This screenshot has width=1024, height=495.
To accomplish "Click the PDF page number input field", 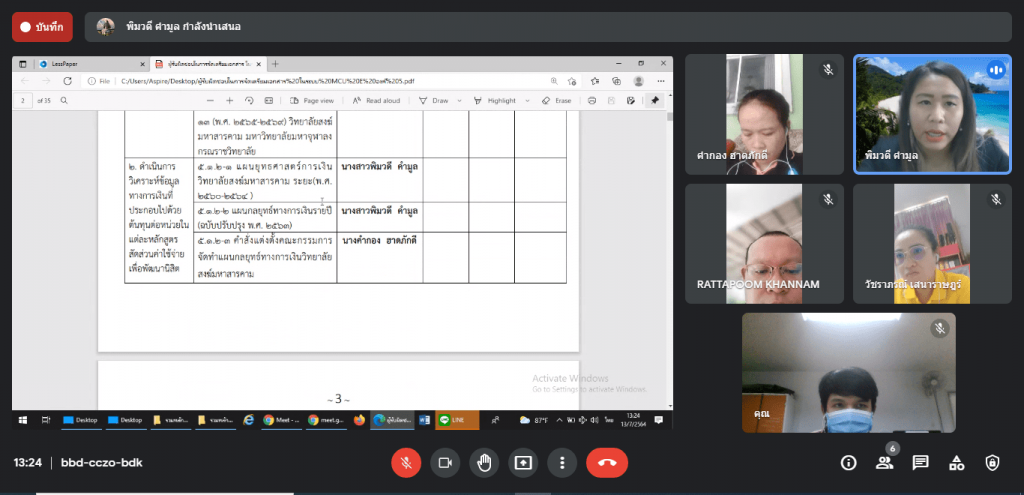I will 23,101.
